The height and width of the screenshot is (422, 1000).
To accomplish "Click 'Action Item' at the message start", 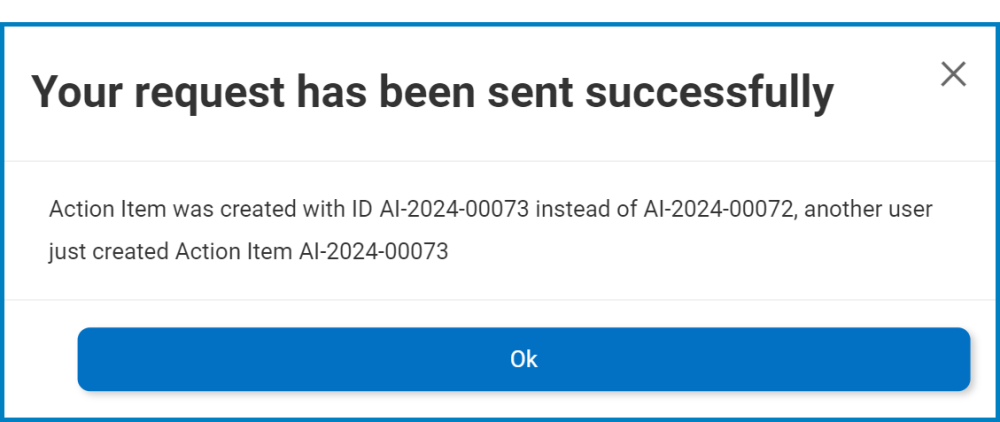I will tap(95, 210).
